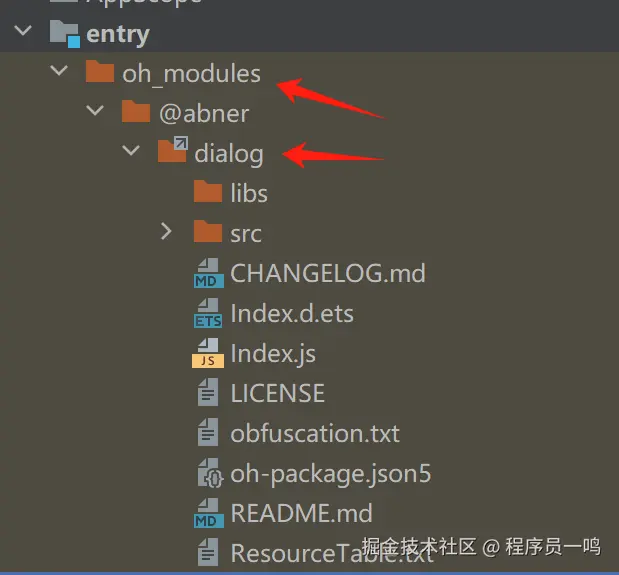Viewport: 619px width, 575px height.
Task: Click the dialog symlink folder icon
Action: point(173,149)
